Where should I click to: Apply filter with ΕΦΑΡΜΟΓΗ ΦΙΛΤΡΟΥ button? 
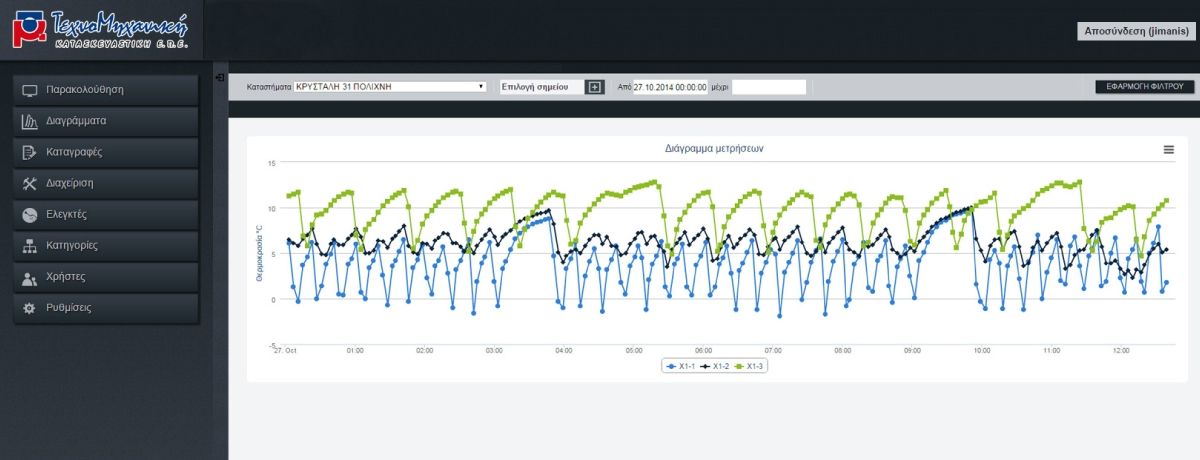(1145, 87)
